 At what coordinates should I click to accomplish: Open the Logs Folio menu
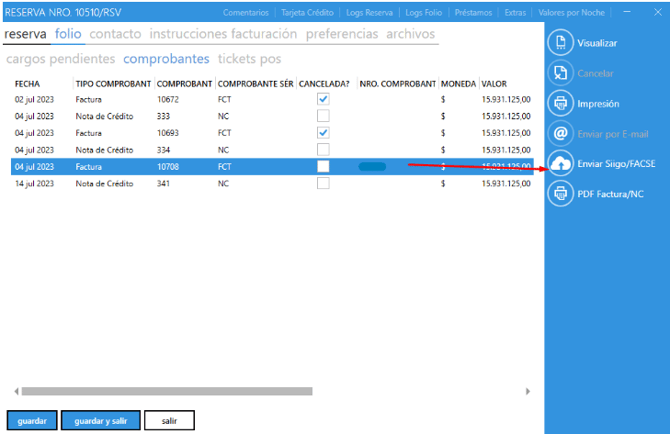424,13
